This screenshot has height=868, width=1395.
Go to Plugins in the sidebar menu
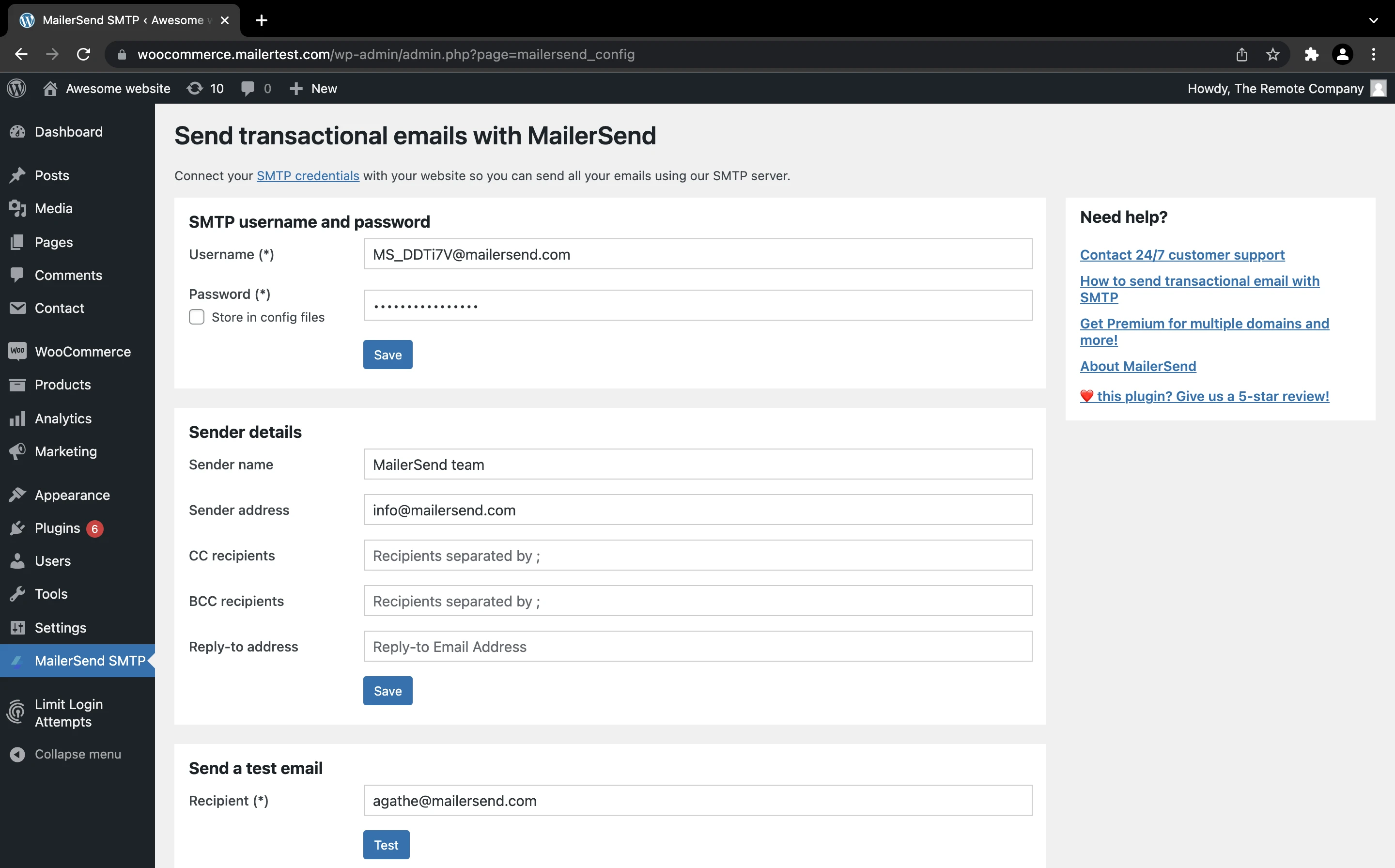point(58,528)
